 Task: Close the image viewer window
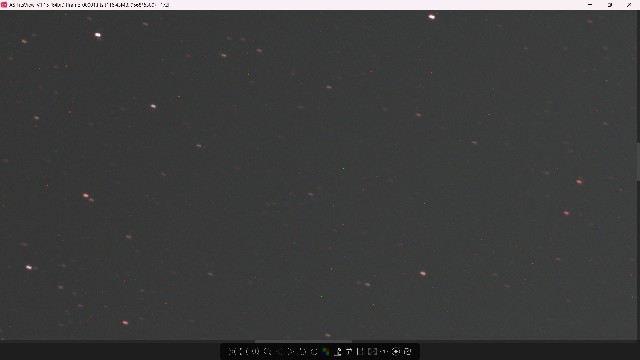pyautogui.click(x=629, y=4)
